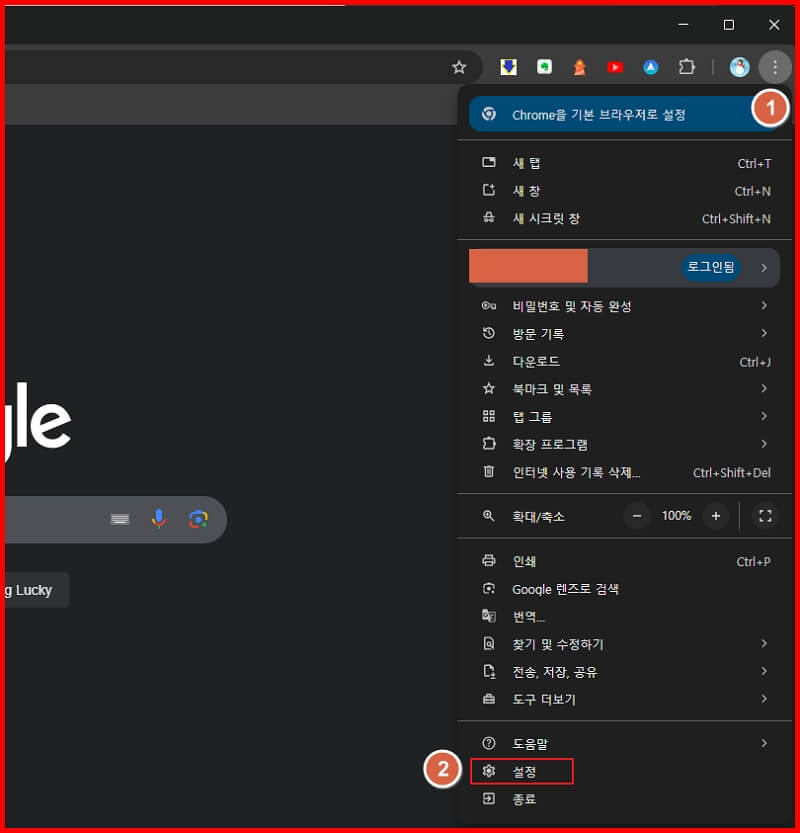Open Settings (설정)
The width and height of the screenshot is (800, 833).
[626, 771]
